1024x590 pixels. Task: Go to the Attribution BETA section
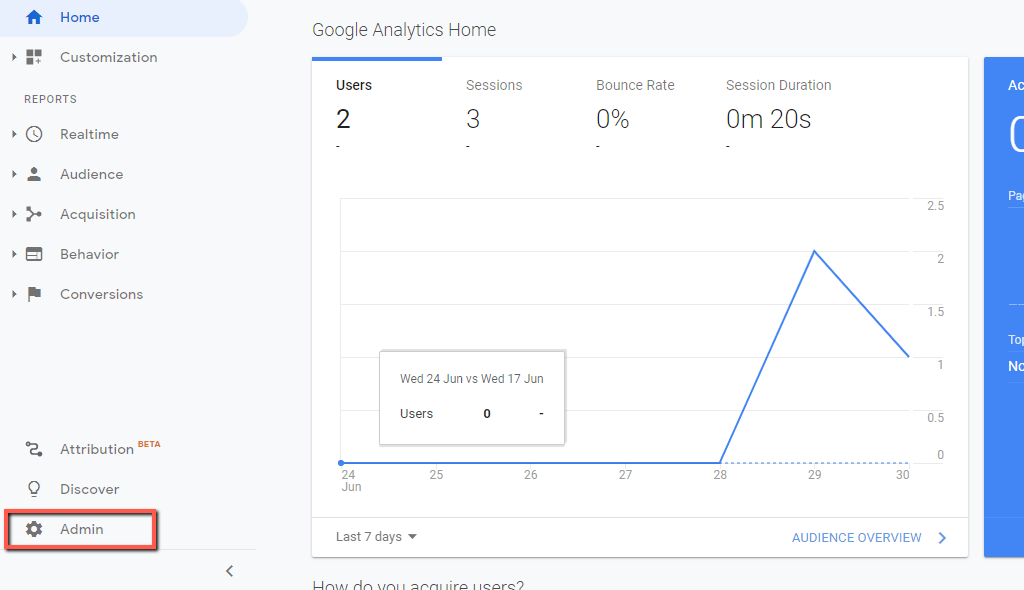pos(110,448)
